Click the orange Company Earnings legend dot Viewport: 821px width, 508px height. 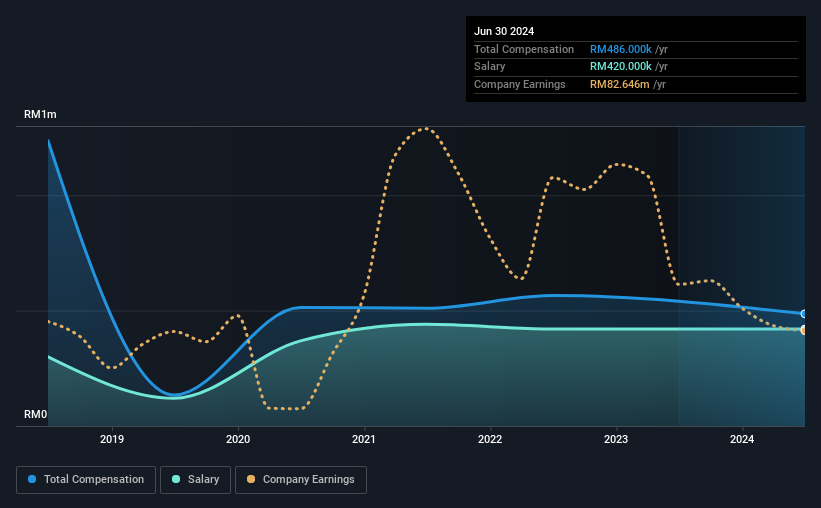pos(251,479)
